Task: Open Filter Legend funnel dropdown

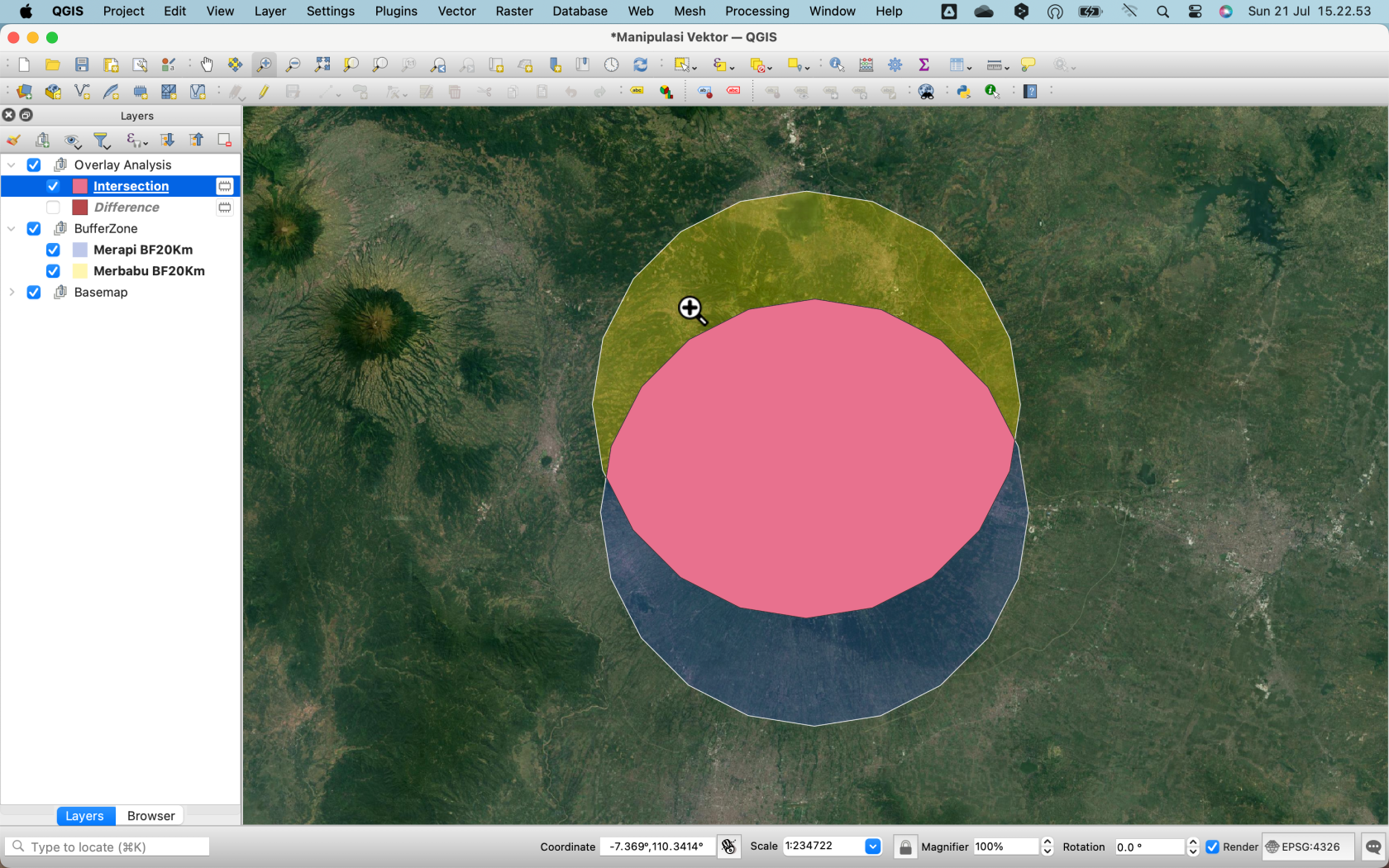Action: coord(103,141)
